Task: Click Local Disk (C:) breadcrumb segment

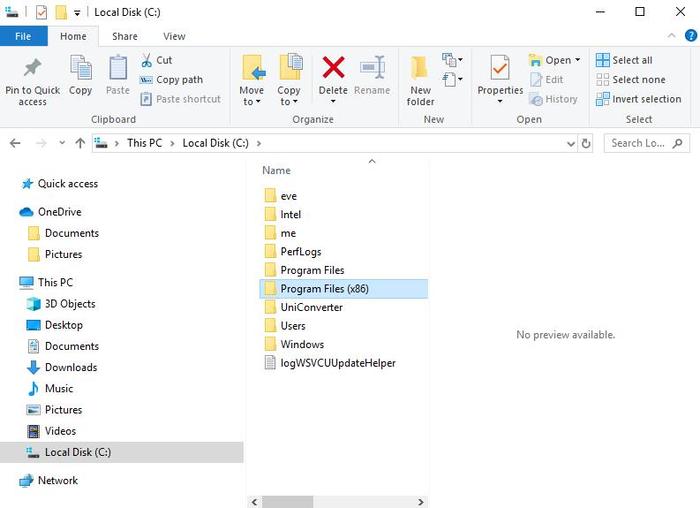Action: [216, 143]
